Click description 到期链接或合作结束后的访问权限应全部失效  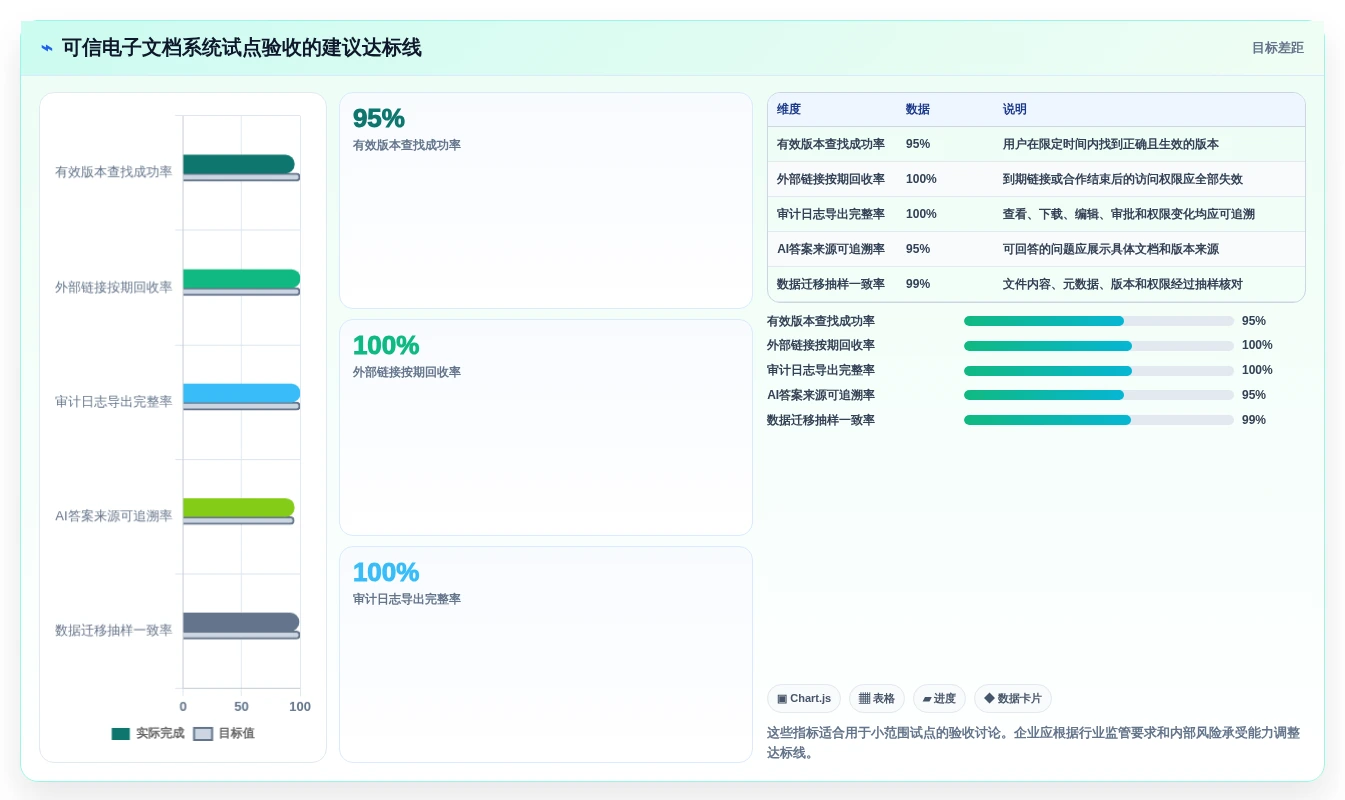pyautogui.click(x=1123, y=179)
